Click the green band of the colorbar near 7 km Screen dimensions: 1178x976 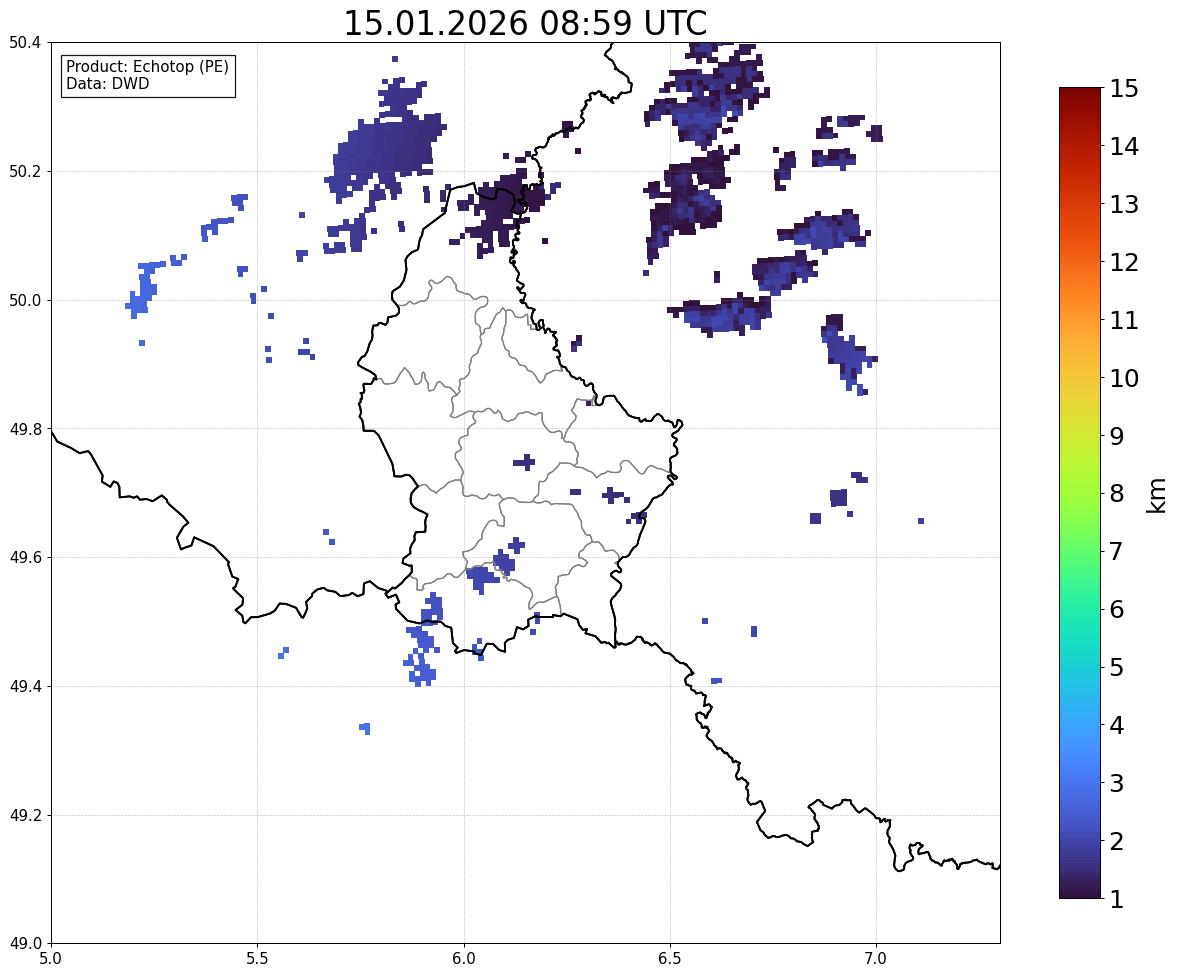[x=1080, y=551]
